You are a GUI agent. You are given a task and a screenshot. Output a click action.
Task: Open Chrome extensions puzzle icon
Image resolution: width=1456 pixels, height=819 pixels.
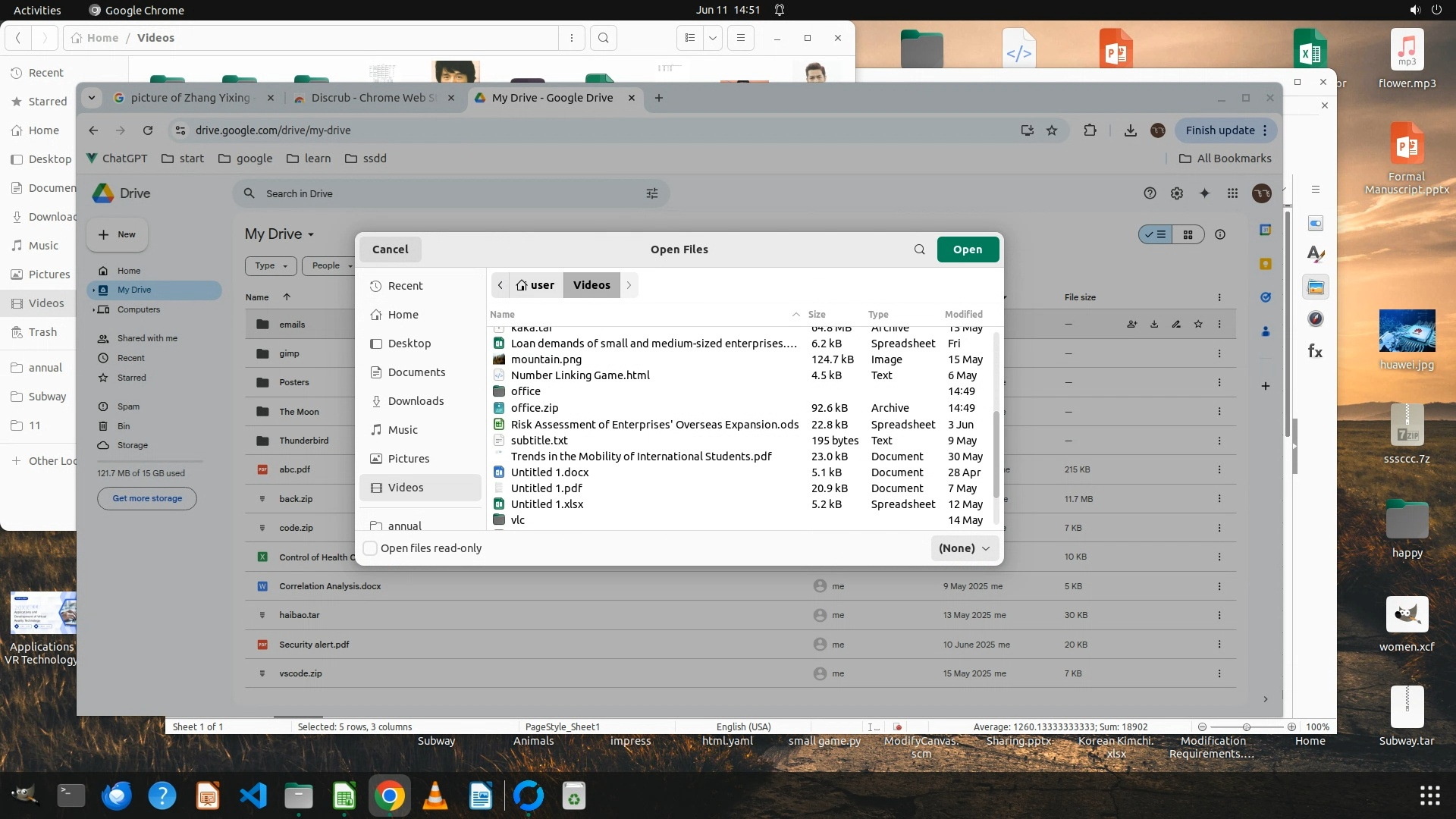(x=1090, y=130)
